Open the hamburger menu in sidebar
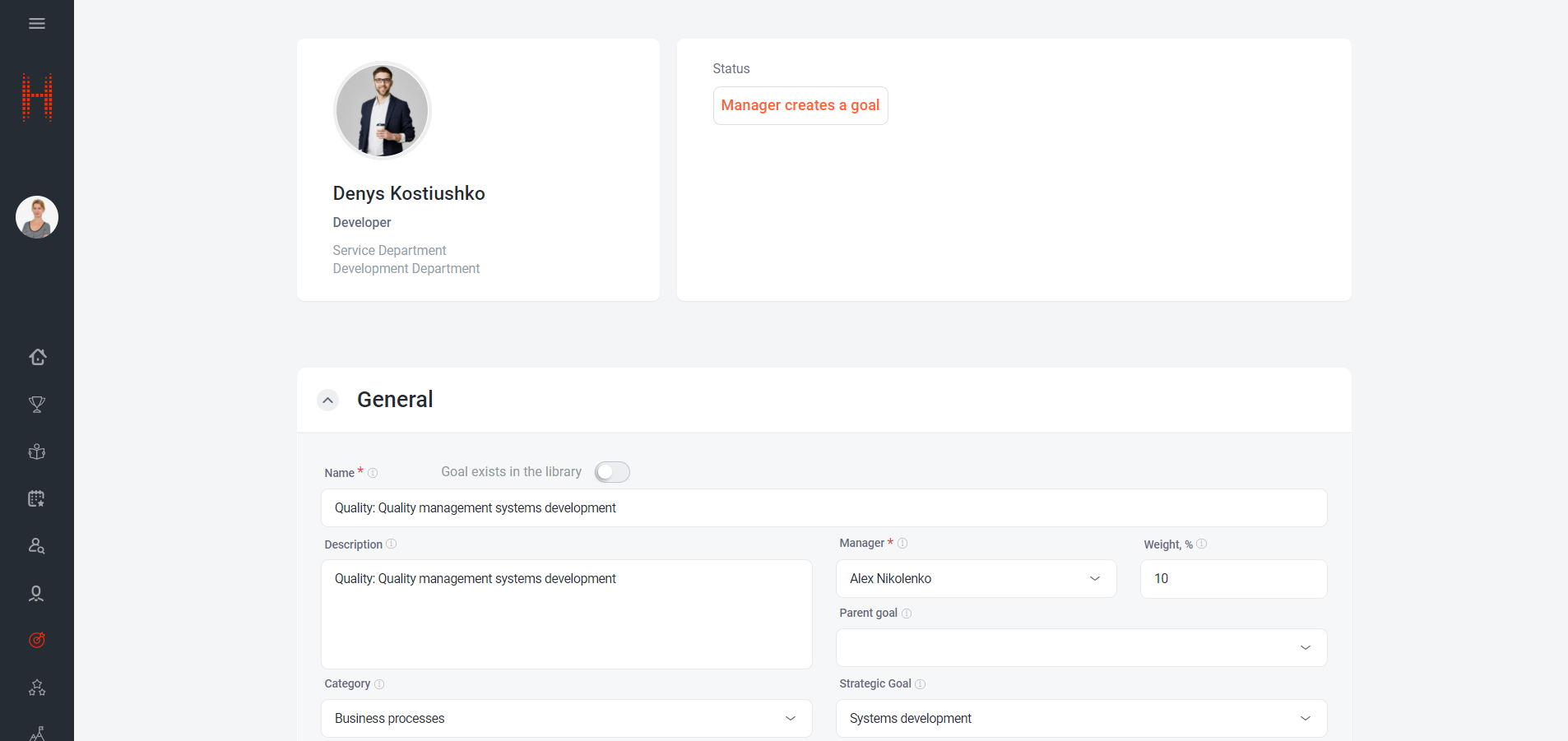 click(x=37, y=24)
